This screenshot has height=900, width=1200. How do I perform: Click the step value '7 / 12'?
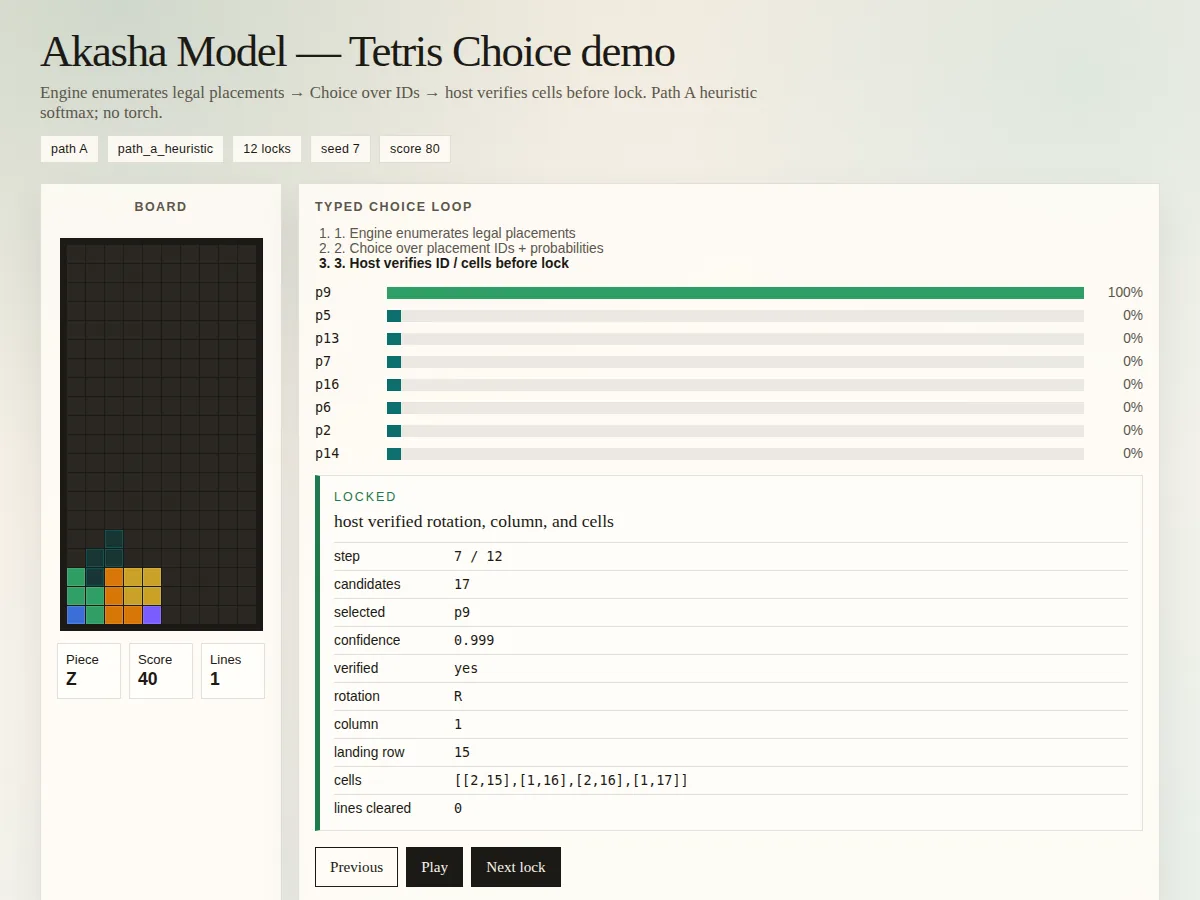pyautogui.click(x=478, y=556)
